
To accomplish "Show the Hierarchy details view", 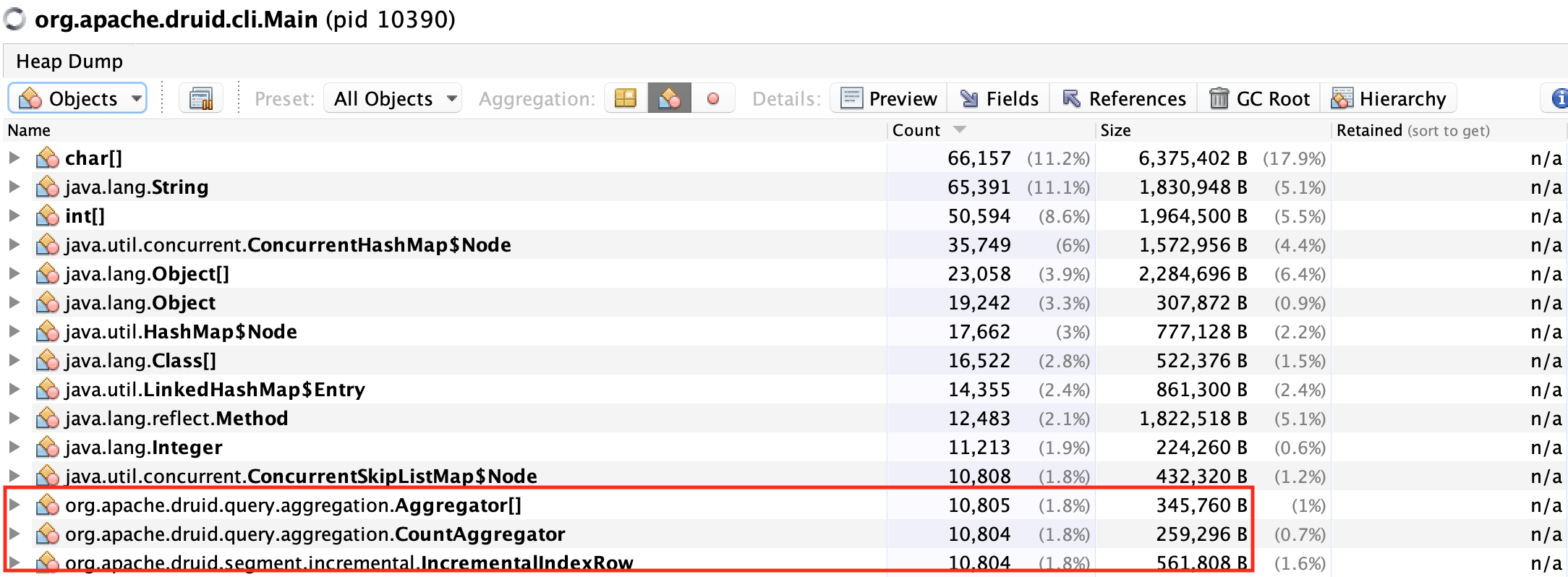I will coord(1389,98).
